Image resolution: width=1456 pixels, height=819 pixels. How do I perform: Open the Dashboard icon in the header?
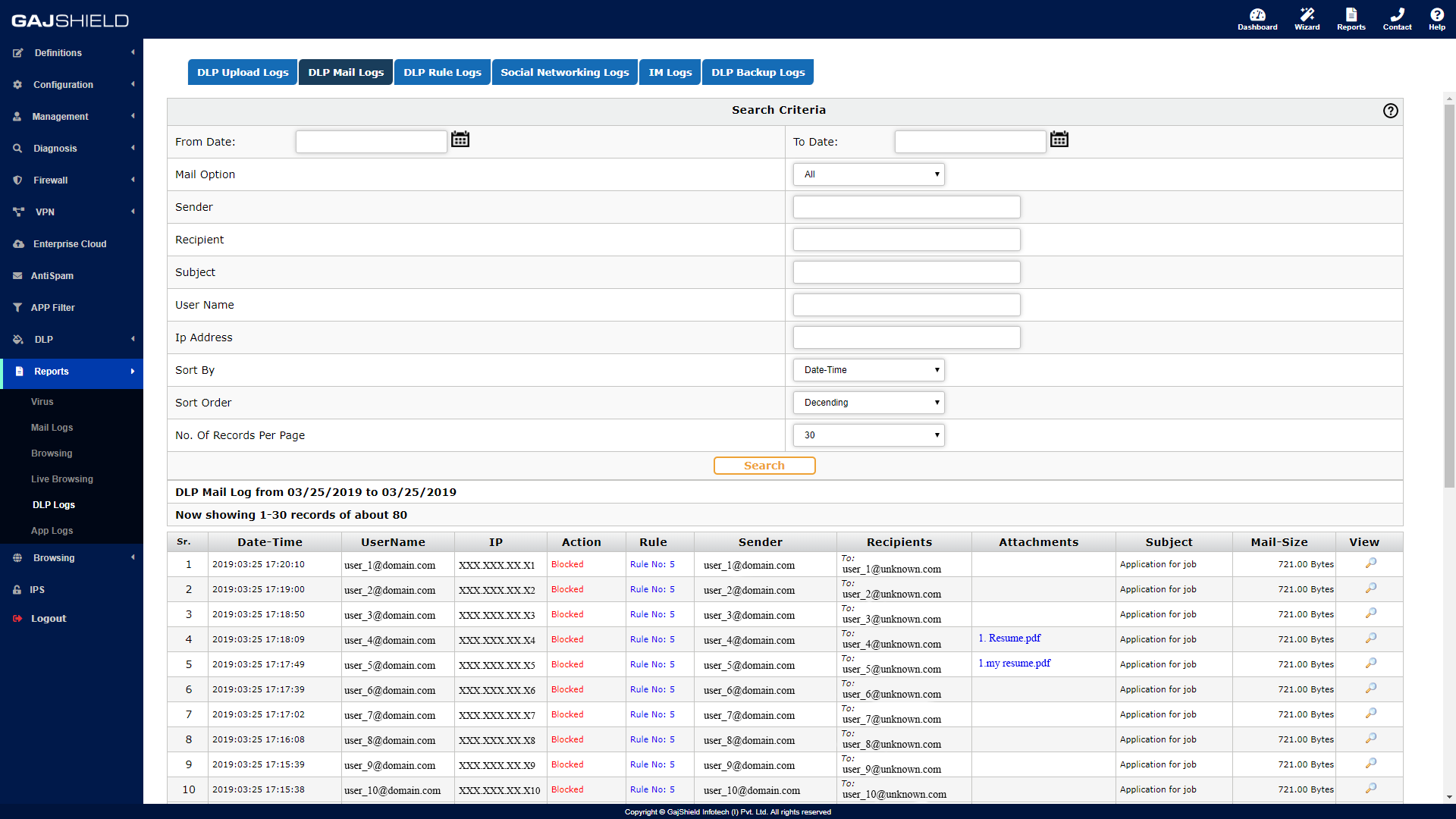coord(1257,19)
